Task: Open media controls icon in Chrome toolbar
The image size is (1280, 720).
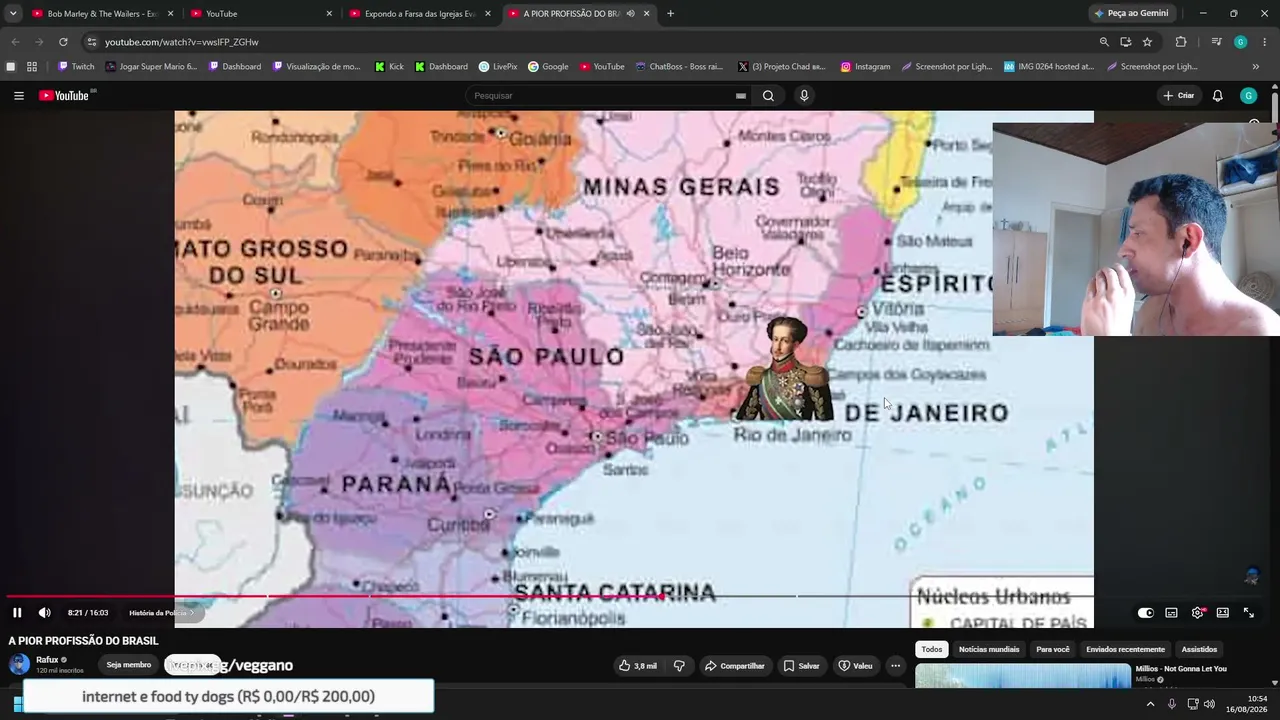Action: click(1216, 42)
